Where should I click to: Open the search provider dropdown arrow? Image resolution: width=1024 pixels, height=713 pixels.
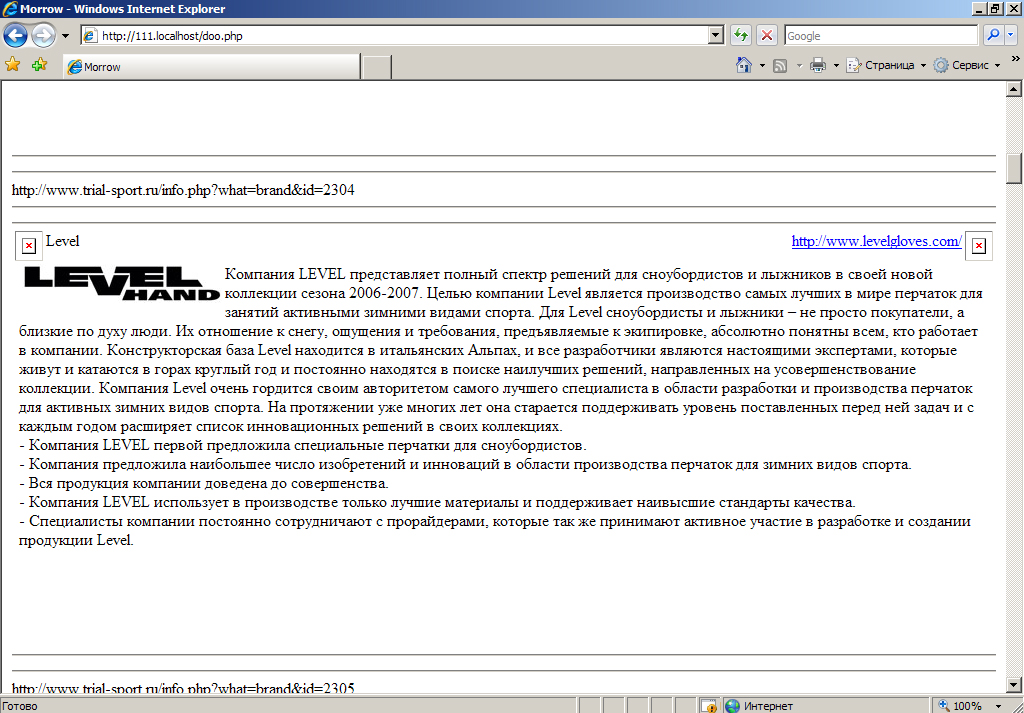coord(1010,35)
